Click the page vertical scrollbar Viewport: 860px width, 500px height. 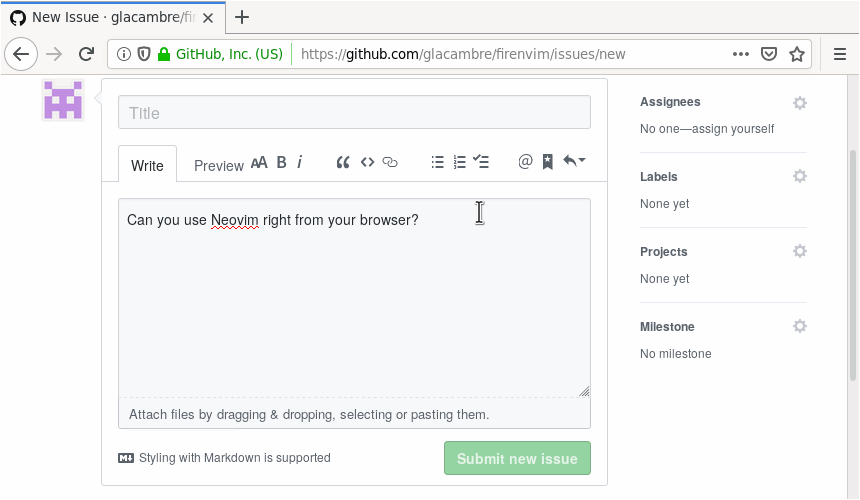[853, 265]
